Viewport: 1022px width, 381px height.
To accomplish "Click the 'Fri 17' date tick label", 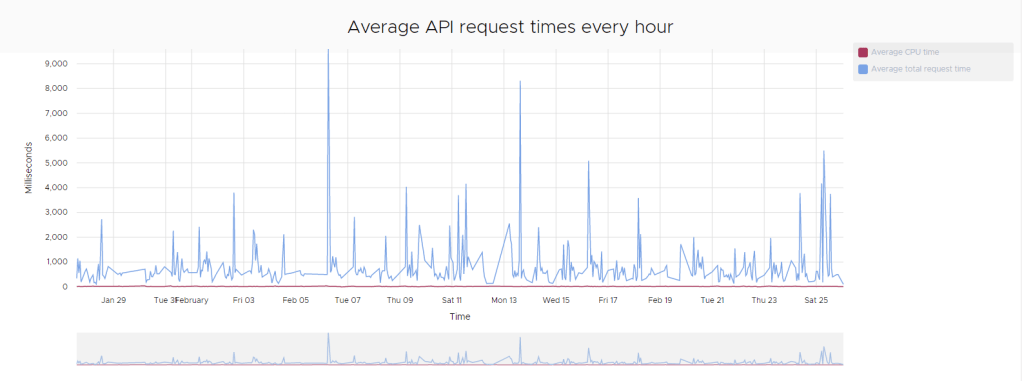I will [x=608, y=300].
